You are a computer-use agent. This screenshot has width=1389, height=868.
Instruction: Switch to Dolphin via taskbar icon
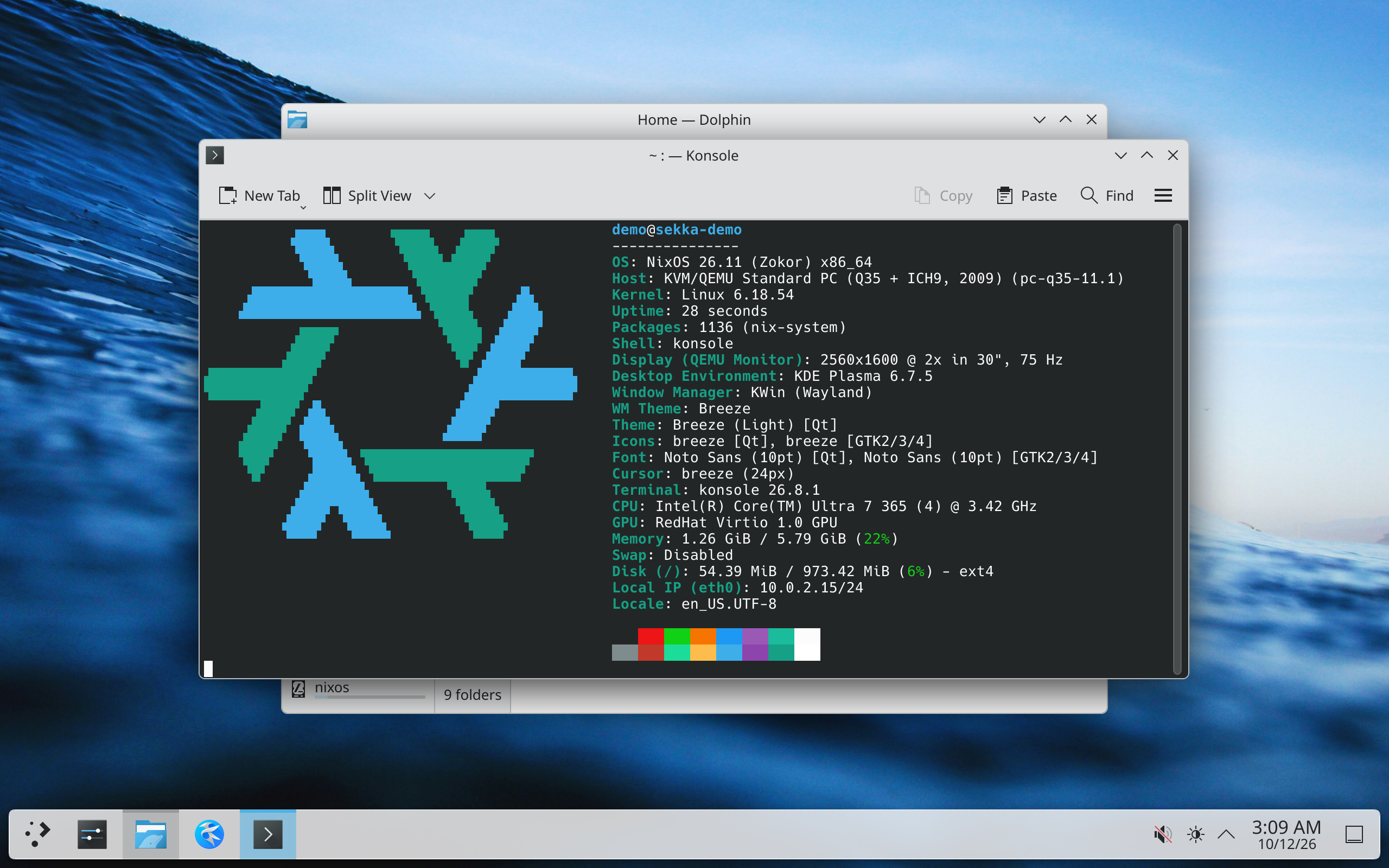(150, 834)
